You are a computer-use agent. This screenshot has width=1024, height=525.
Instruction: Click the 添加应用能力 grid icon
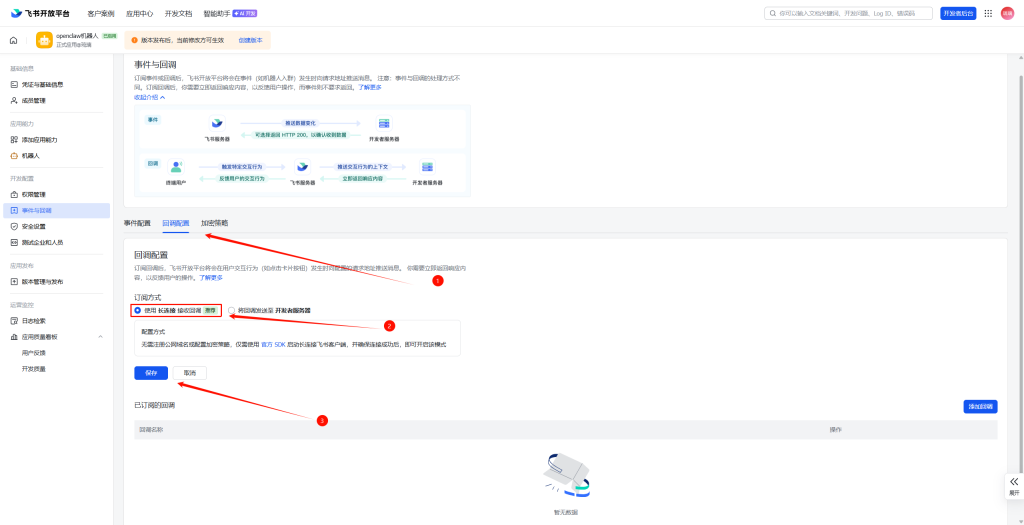(x=14, y=140)
